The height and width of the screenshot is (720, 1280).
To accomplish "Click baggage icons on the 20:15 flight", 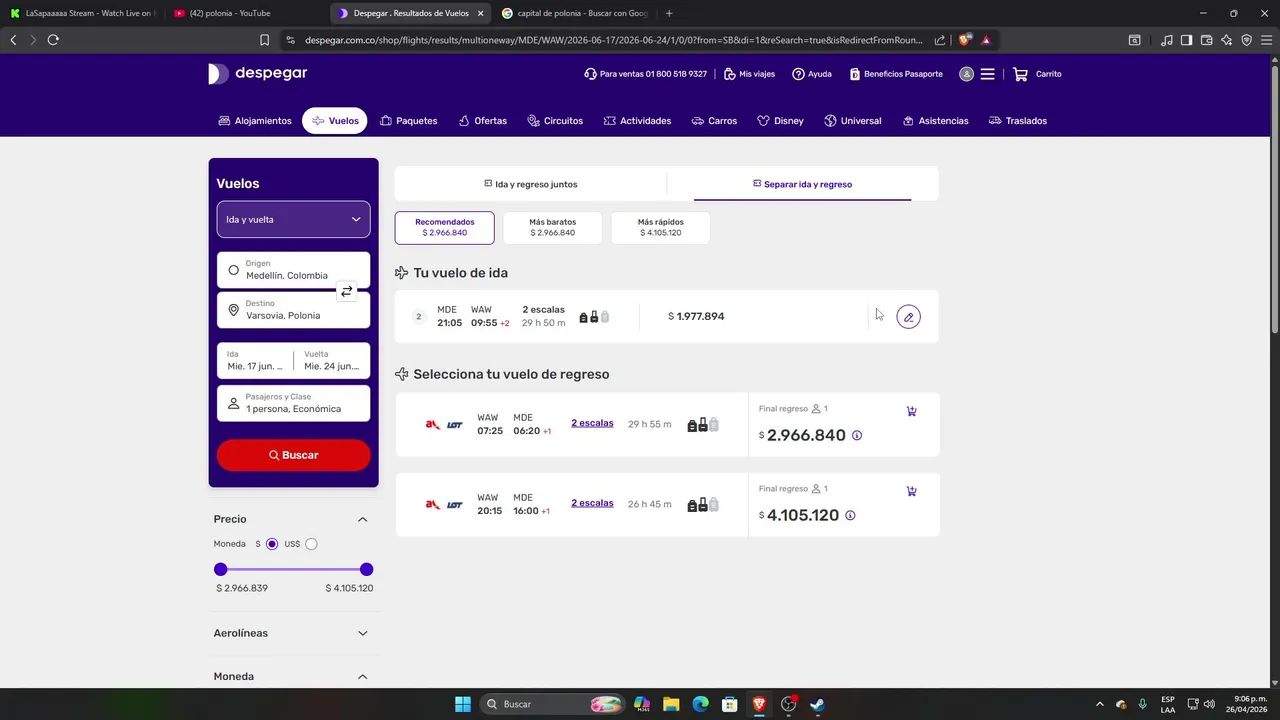I will click(703, 505).
